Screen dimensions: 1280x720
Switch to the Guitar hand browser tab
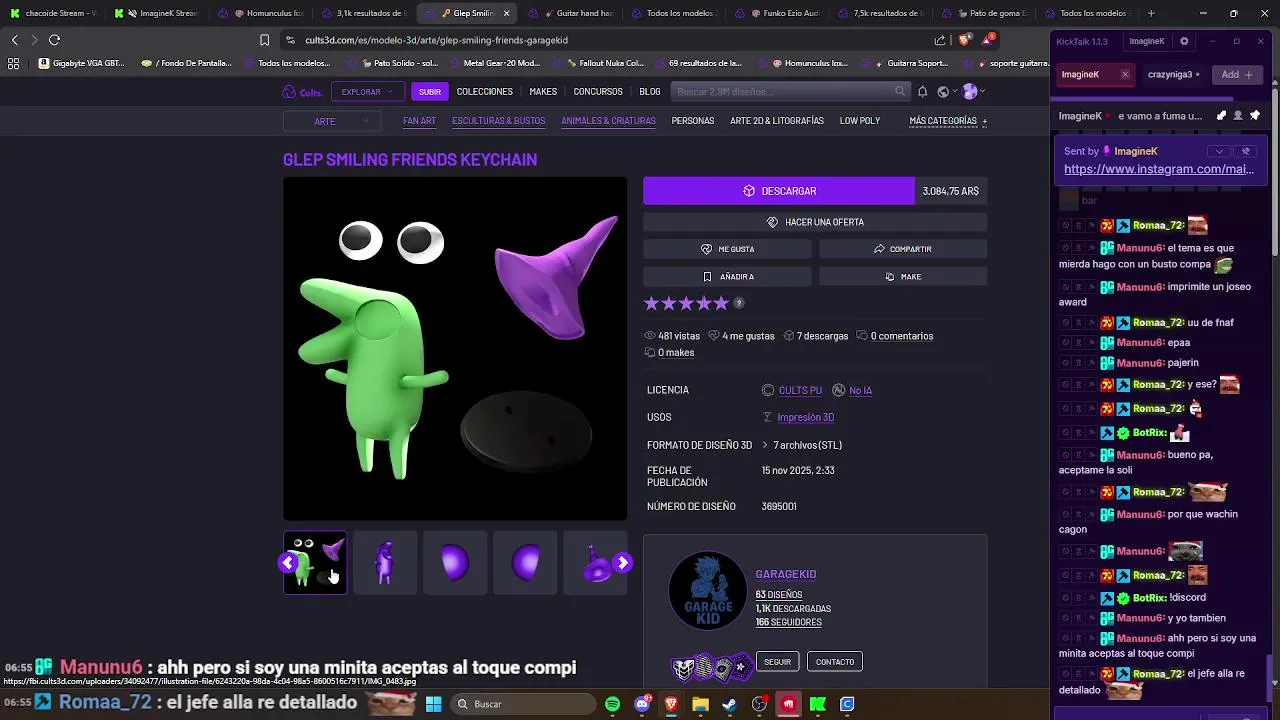pos(571,13)
